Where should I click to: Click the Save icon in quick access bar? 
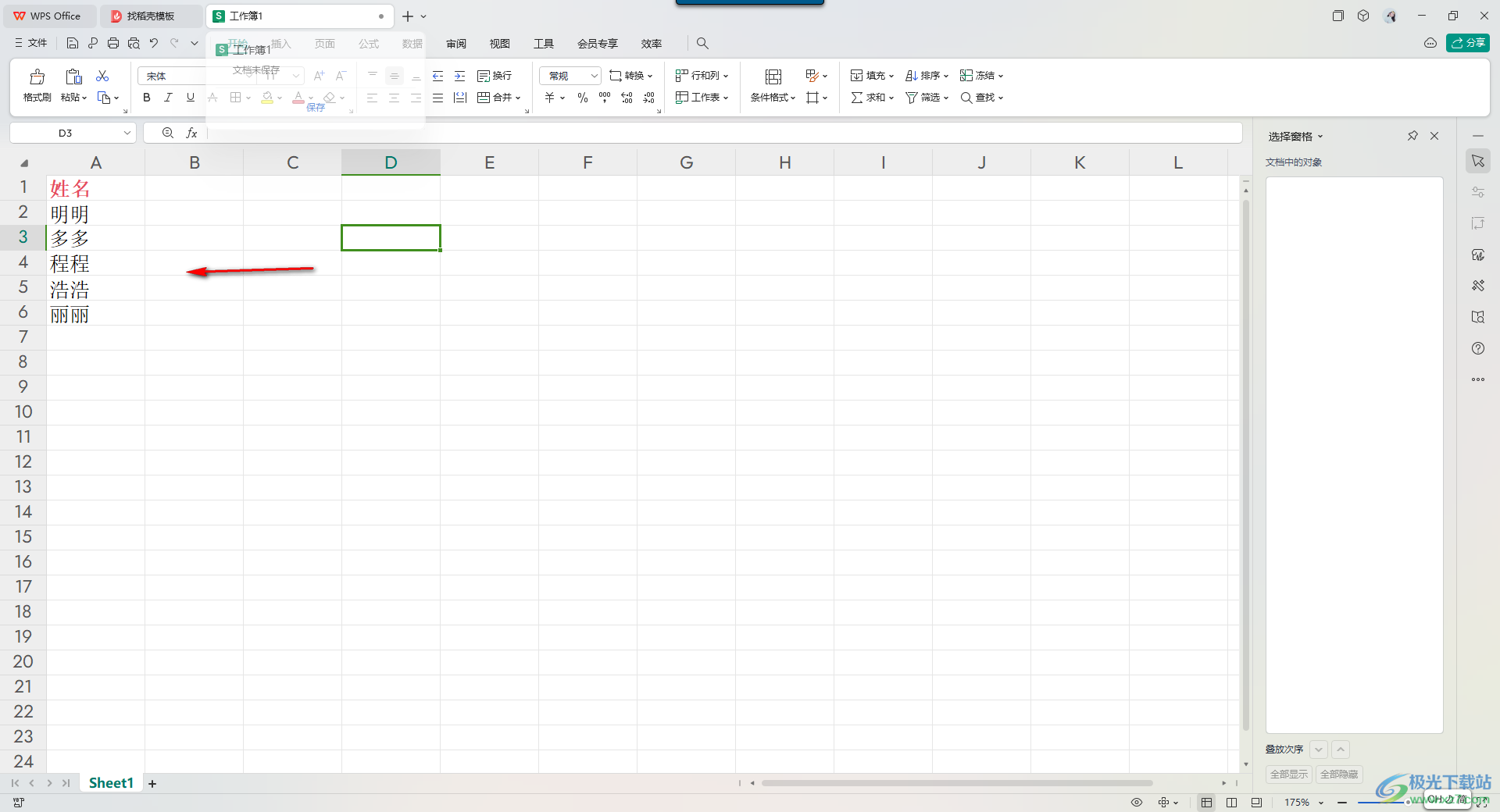coord(73,43)
